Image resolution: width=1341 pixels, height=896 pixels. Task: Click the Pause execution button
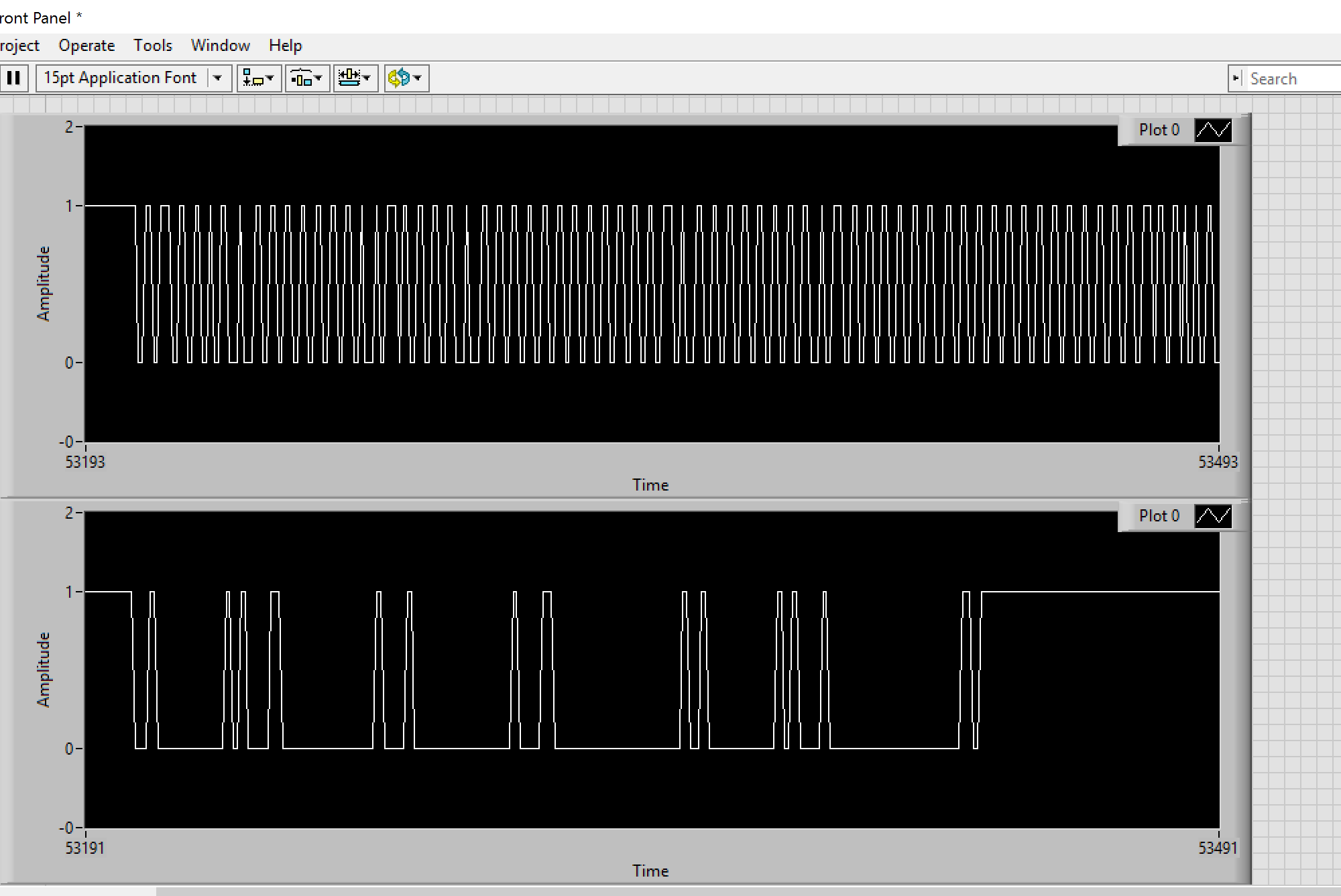13,78
